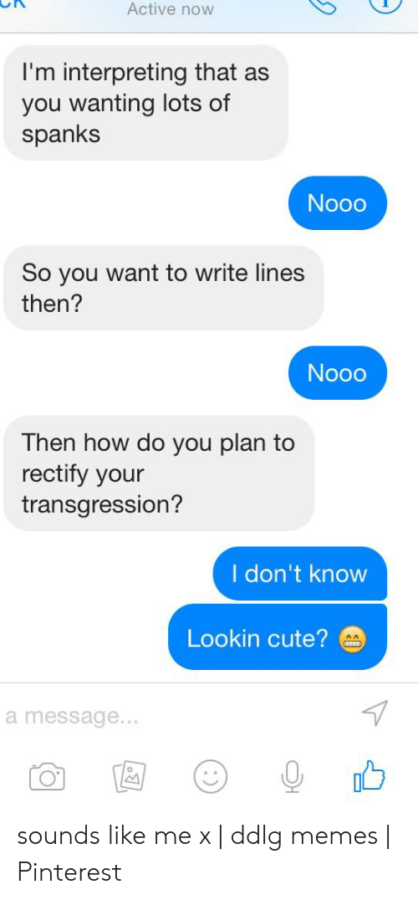Tap the send arrow icon
The image size is (418, 900).
(376, 714)
